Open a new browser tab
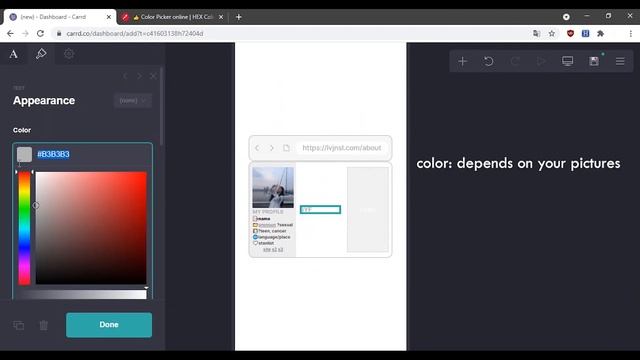Screen dimensions: 640x360 tap(239, 17)
